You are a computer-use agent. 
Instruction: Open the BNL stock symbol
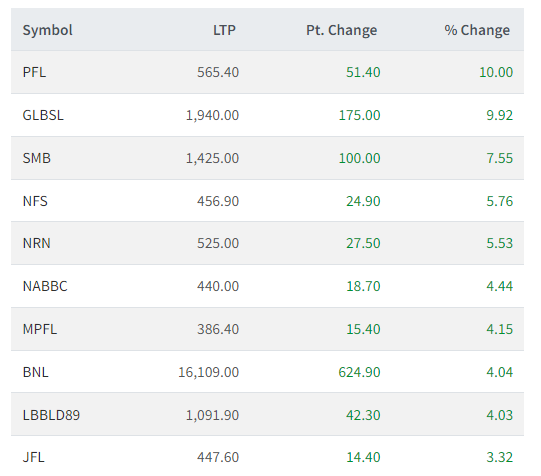[35, 372]
